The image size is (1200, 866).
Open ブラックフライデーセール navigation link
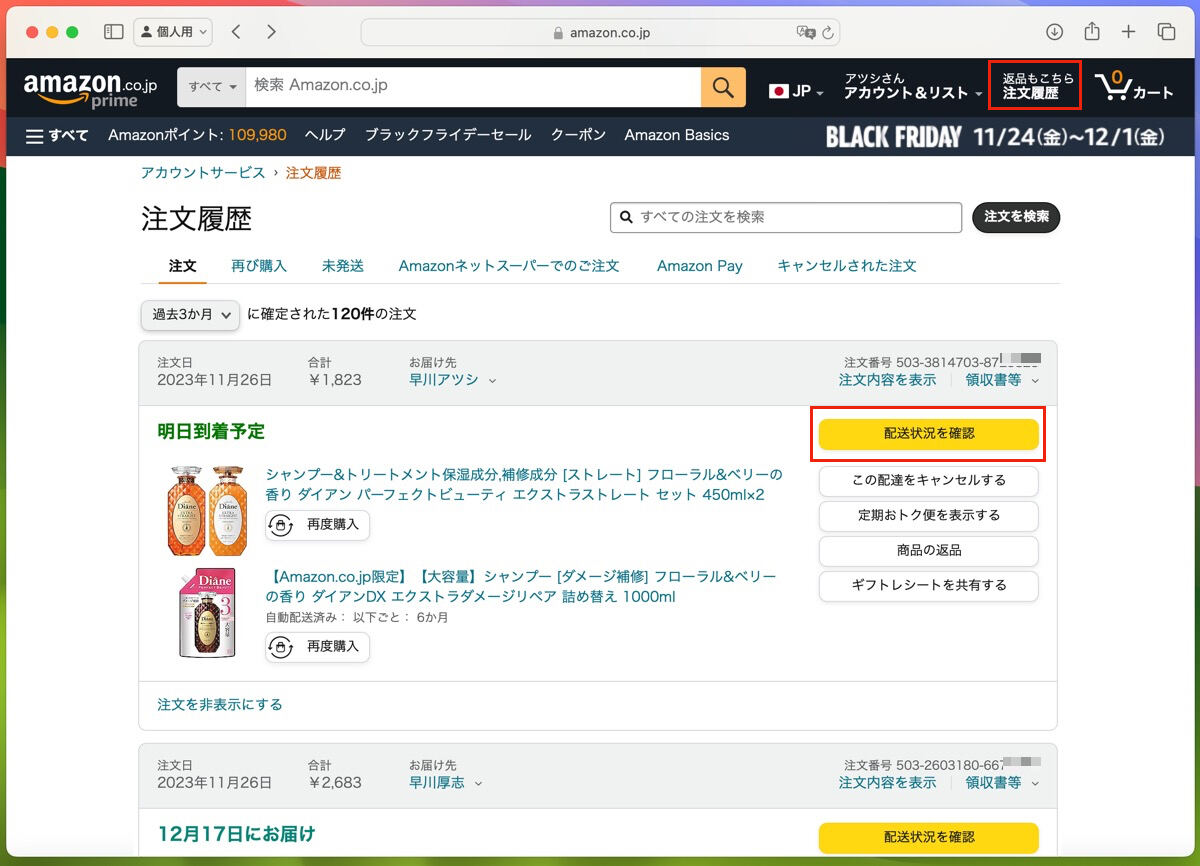click(x=448, y=135)
